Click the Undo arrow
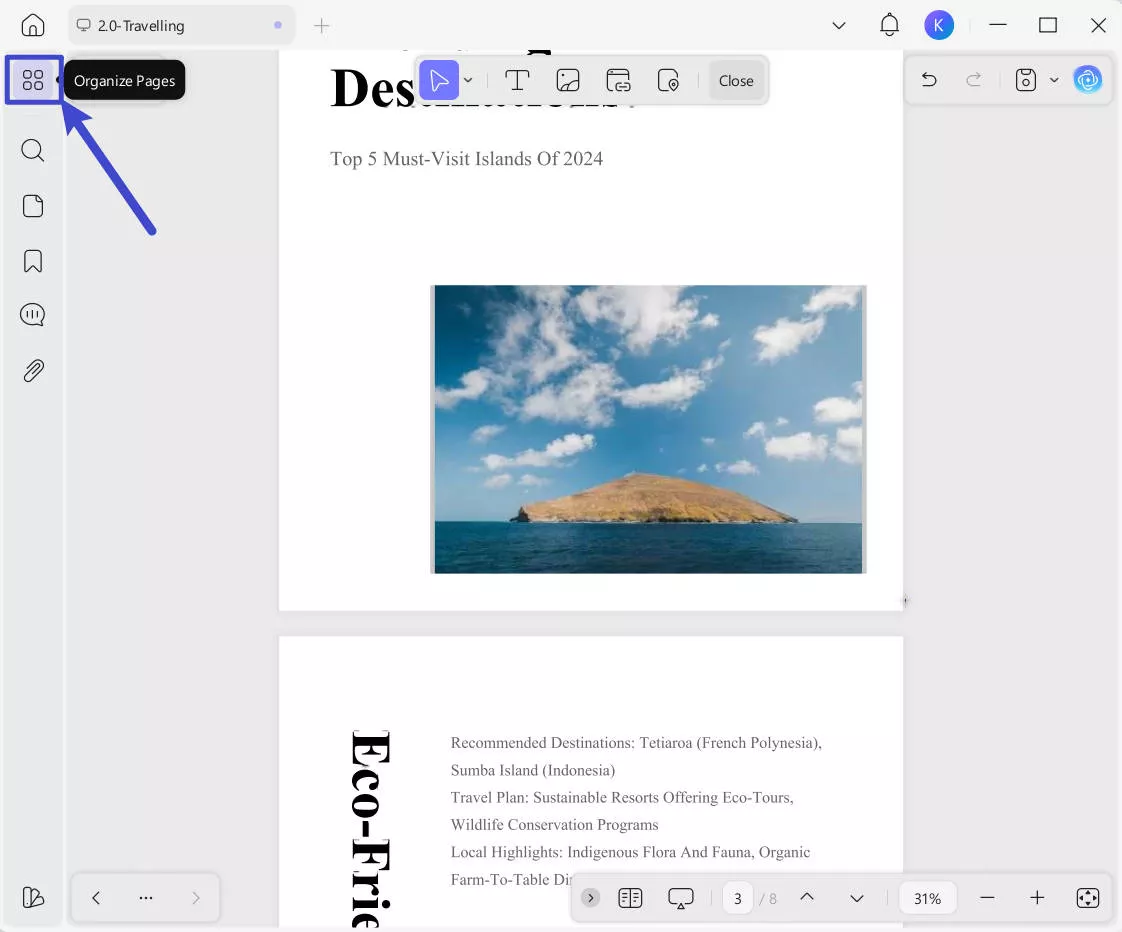The width and height of the screenshot is (1122, 932). [929, 80]
